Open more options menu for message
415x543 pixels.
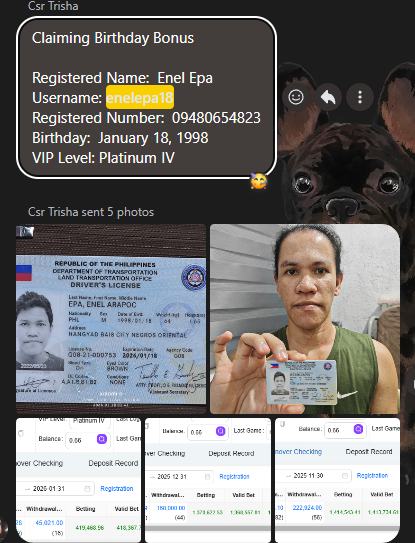pos(360,97)
